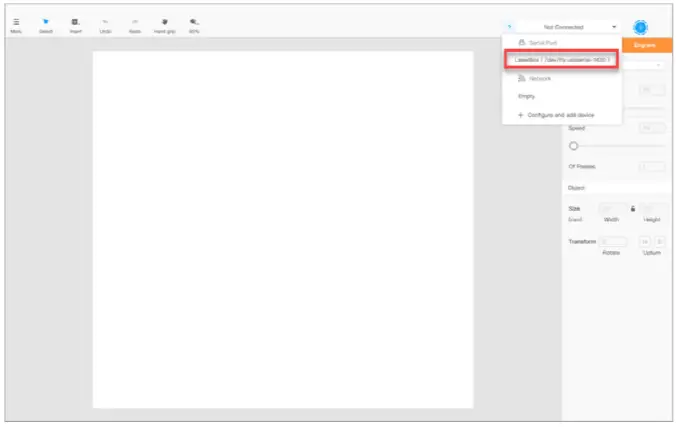This screenshot has height=427, width=676.
Task: Click the first flip button beside Transform
Action: click(645, 242)
